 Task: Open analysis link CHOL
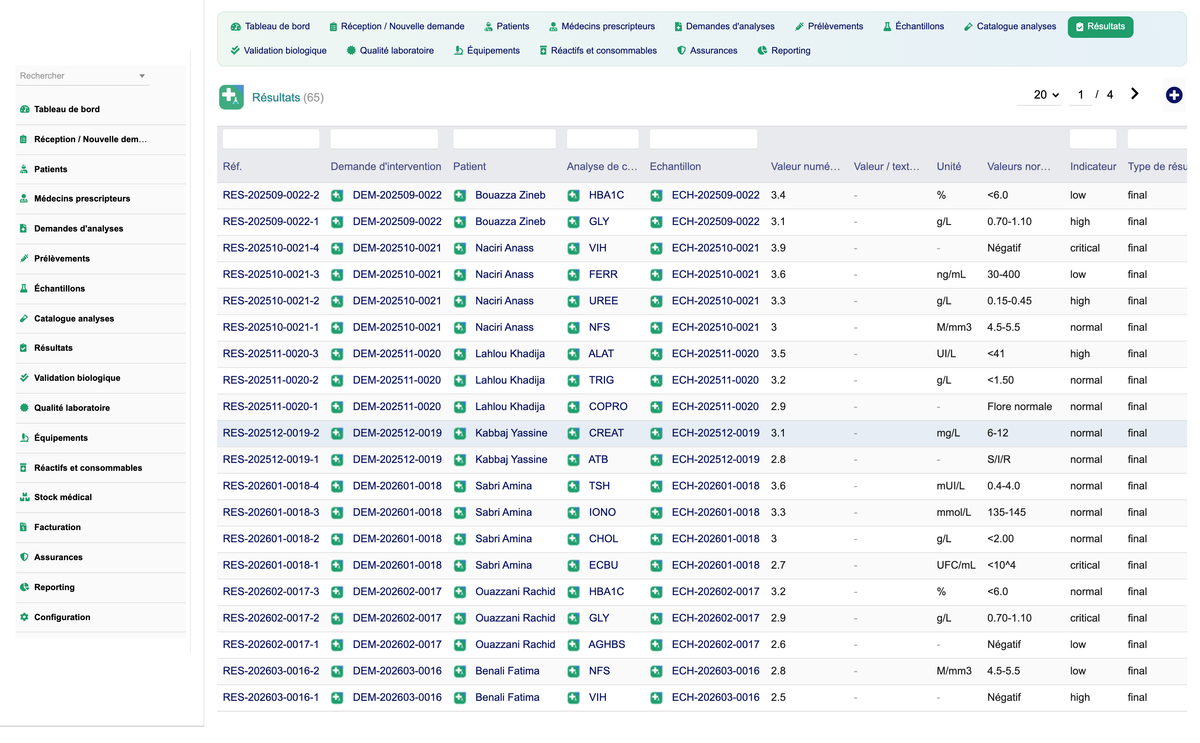pyautogui.click(x=603, y=539)
